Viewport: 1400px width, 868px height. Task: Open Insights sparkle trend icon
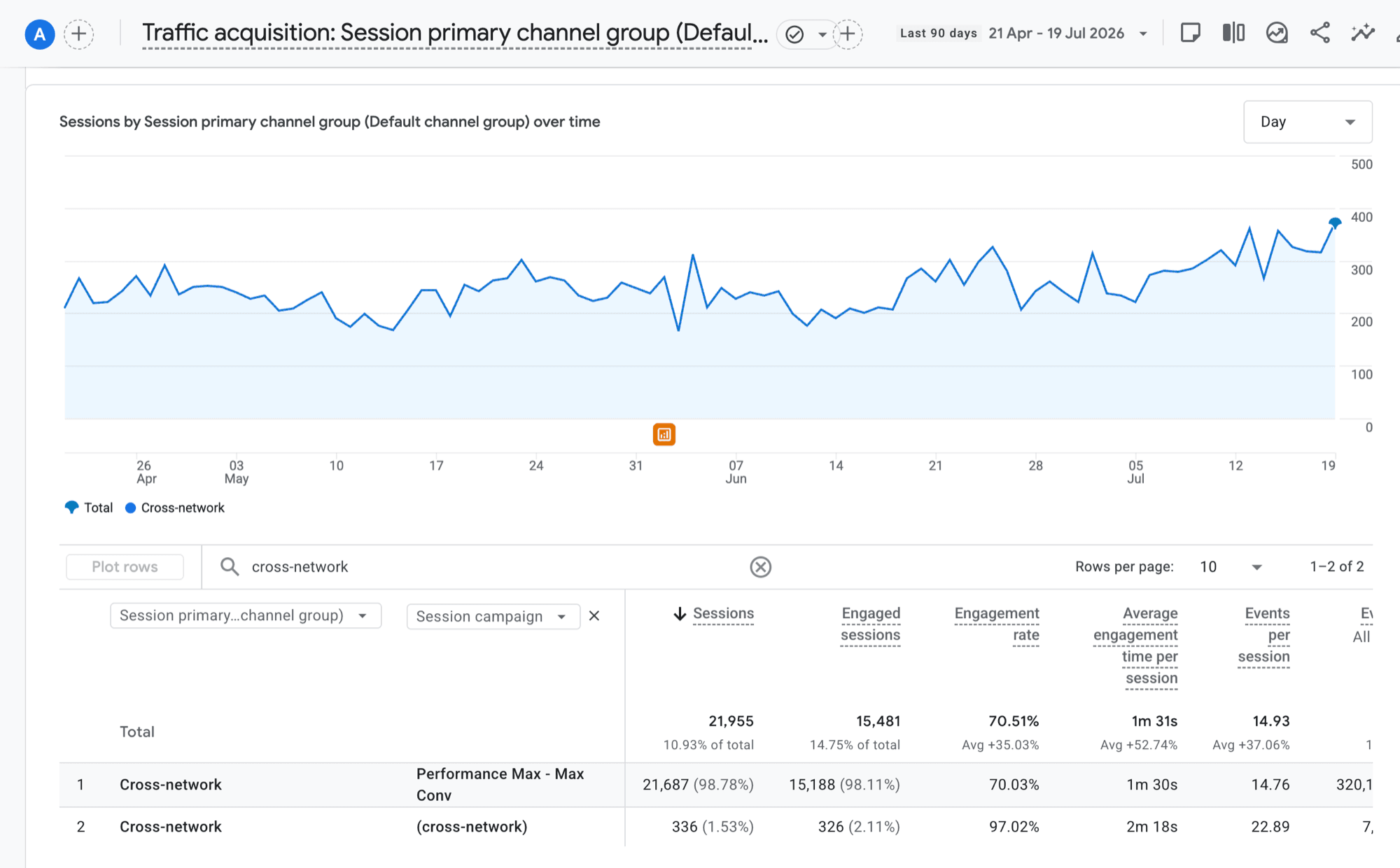[x=1363, y=33]
